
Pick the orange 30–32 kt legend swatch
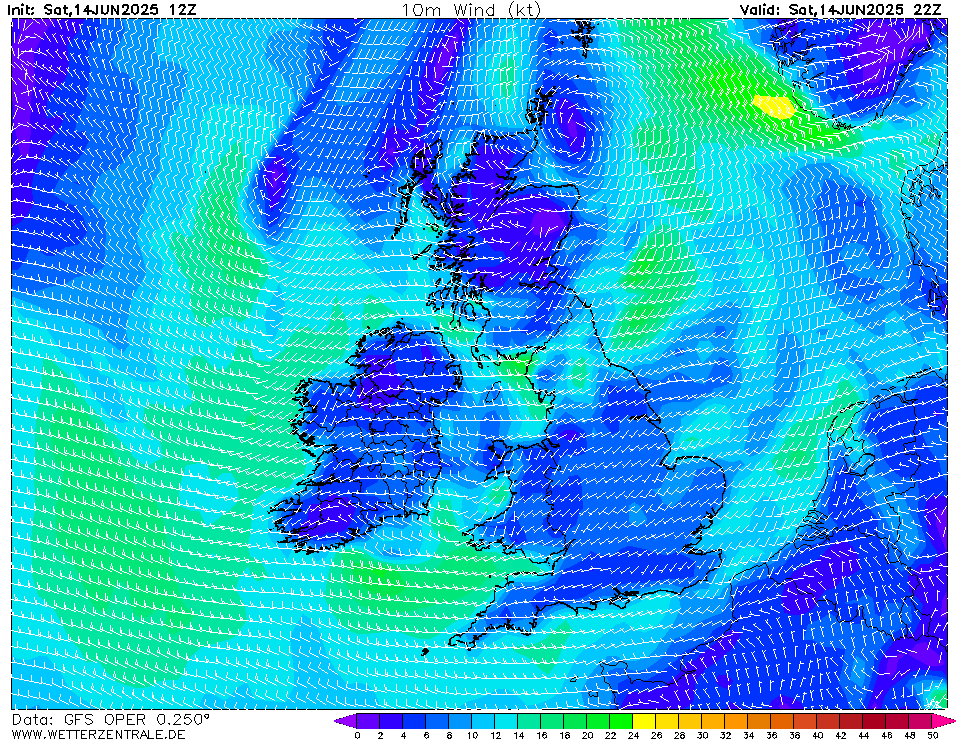713,720
